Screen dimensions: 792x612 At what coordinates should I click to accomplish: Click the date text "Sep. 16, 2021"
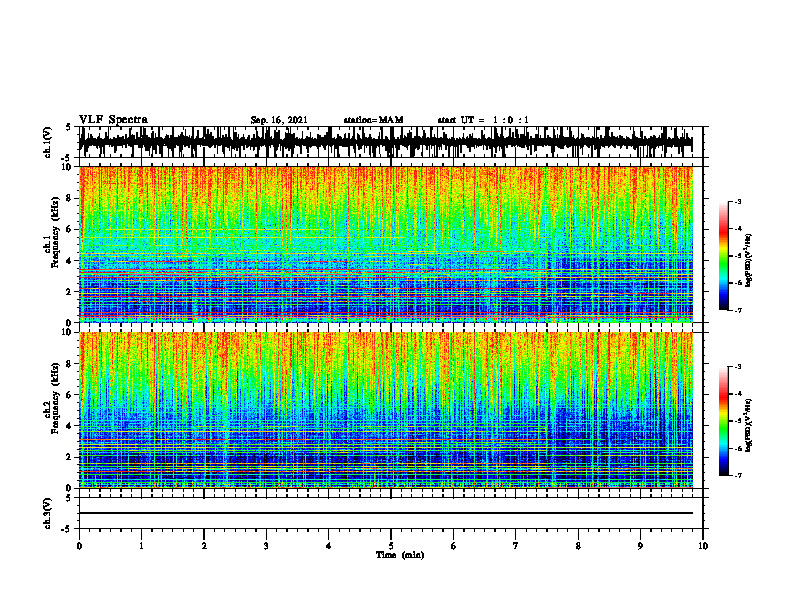(279, 120)
